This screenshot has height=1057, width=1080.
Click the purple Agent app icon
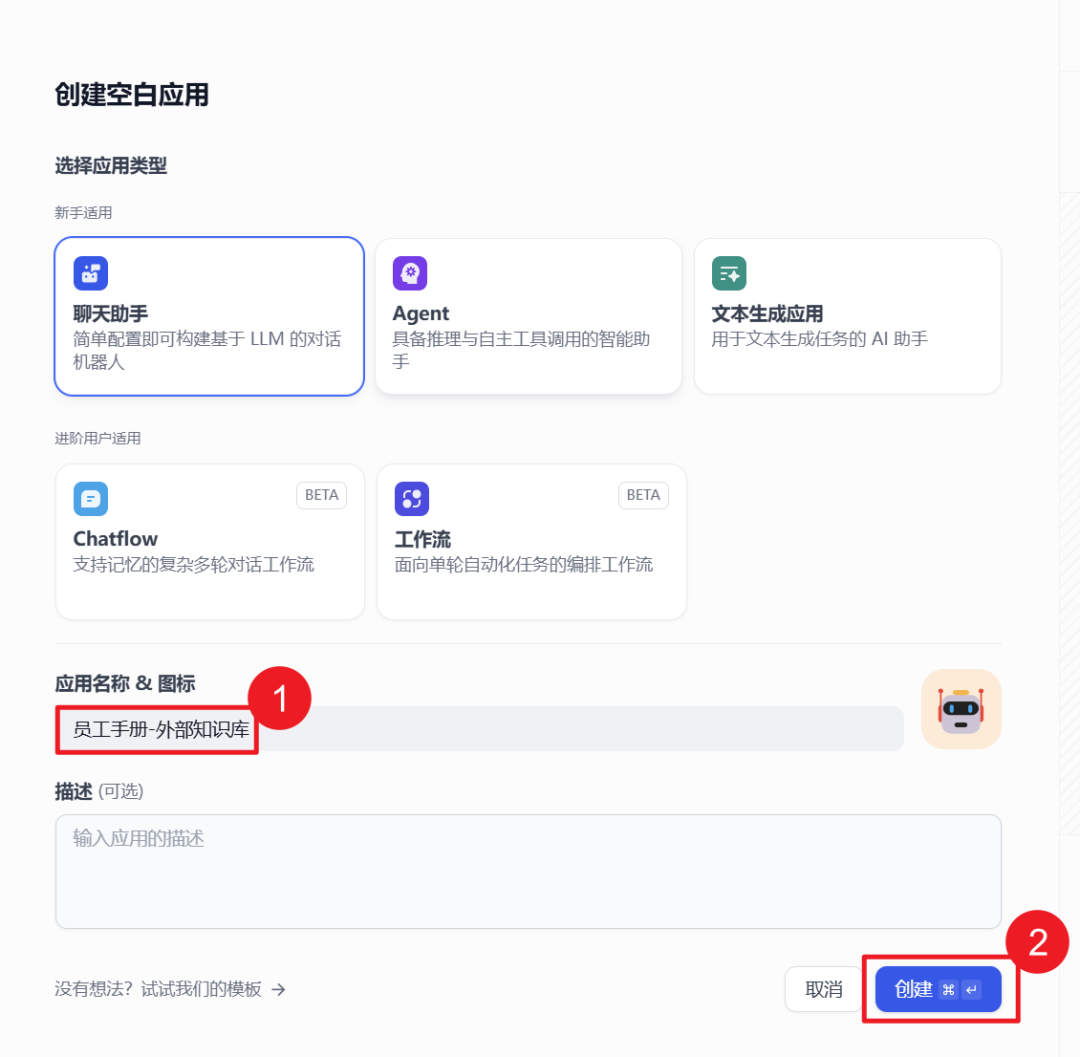click(410, 273)
